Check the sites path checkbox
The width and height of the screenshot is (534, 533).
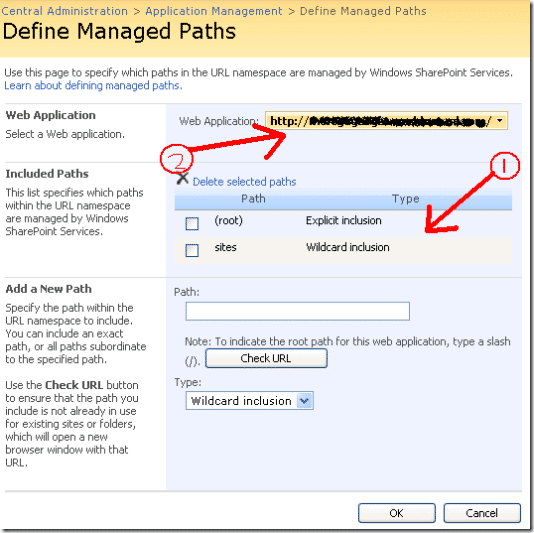pos(192,250)
